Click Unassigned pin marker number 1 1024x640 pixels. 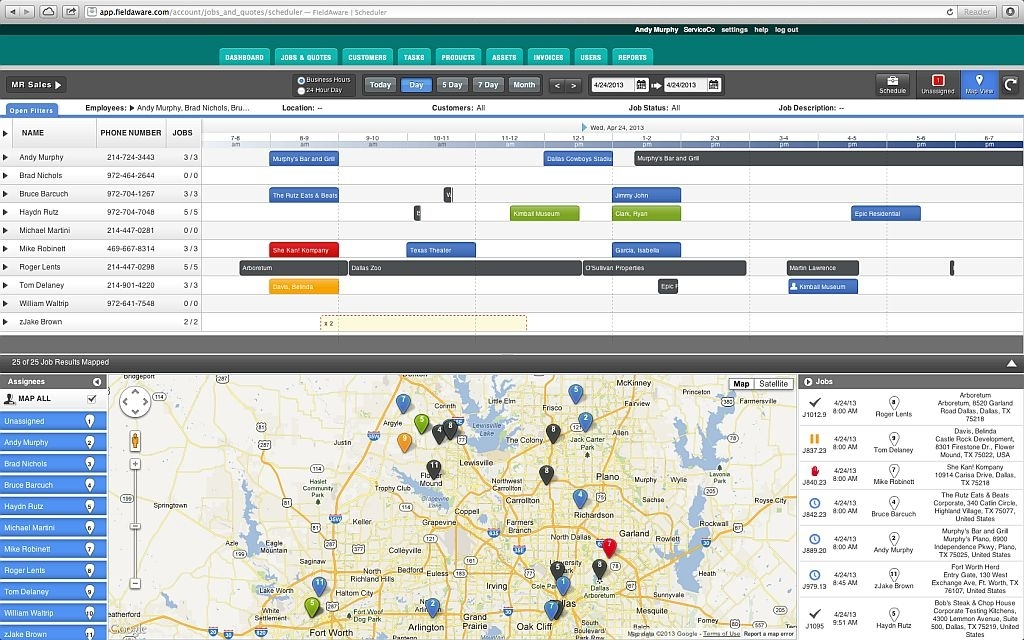90,421
